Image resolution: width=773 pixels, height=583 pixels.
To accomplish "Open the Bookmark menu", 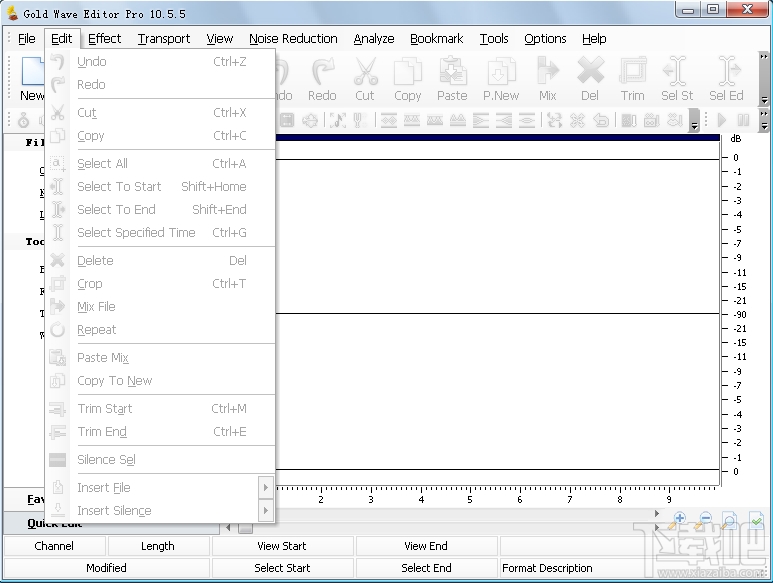I will (x=436, y=38).
